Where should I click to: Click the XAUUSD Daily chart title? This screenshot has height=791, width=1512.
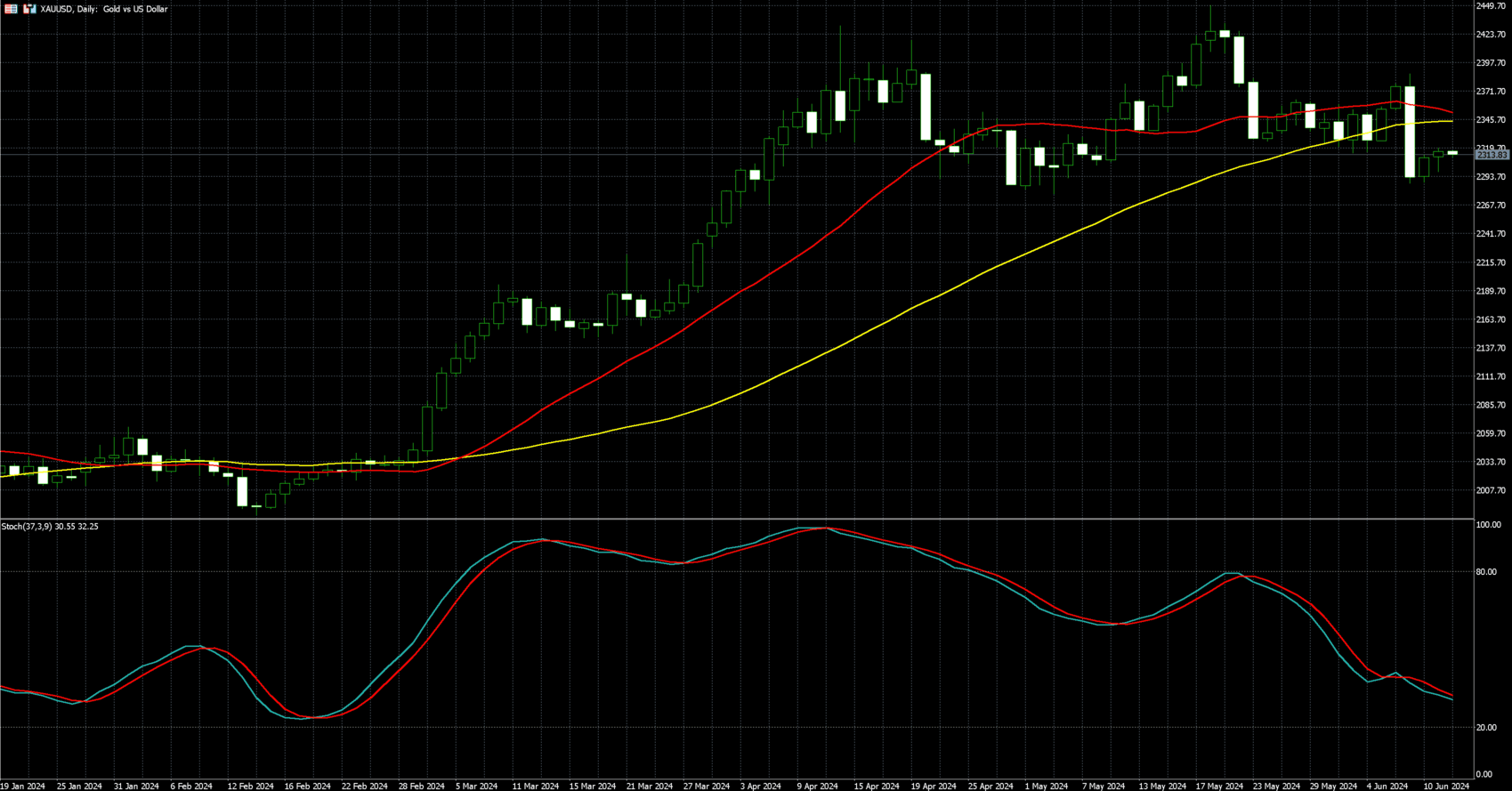pyautogui.click(x=104, y=9)
